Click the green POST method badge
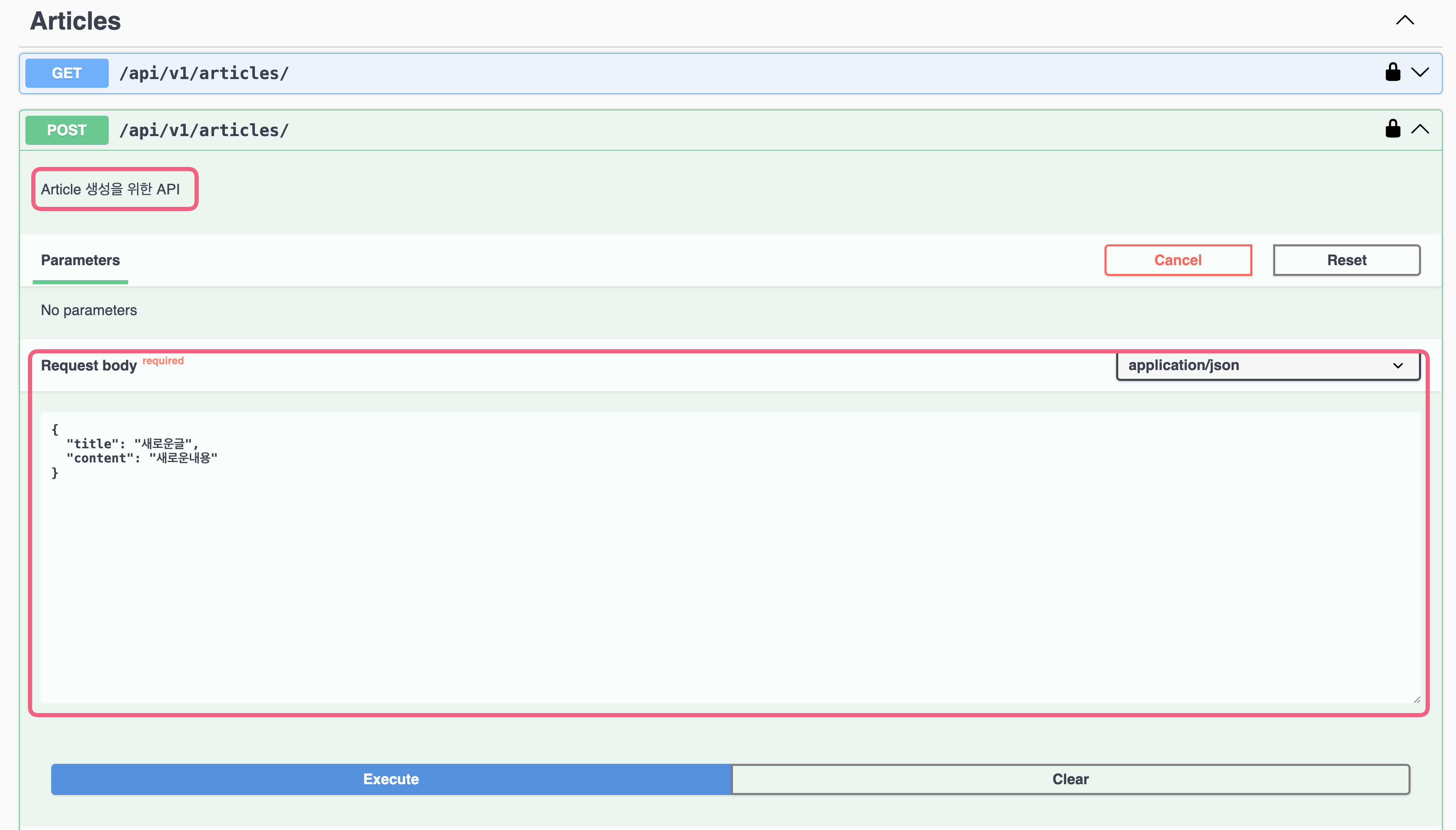This screenshot has width=1456, height=830. (67, 130)
